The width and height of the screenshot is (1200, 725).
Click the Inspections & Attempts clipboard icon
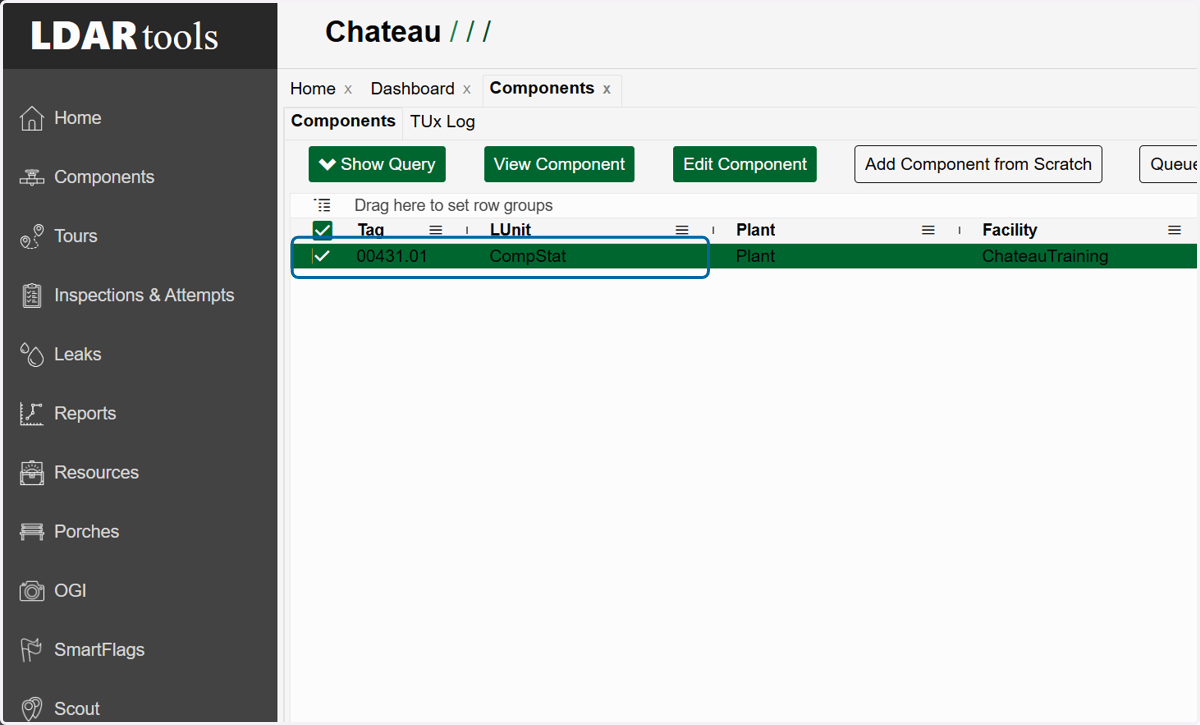(32, 295)
